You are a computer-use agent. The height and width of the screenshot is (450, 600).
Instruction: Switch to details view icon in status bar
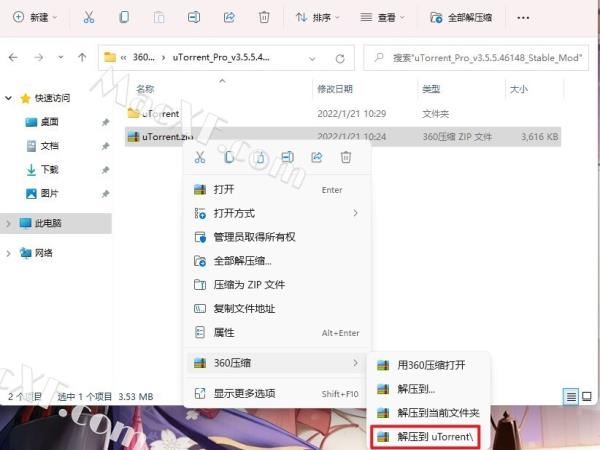coord(571,396)
